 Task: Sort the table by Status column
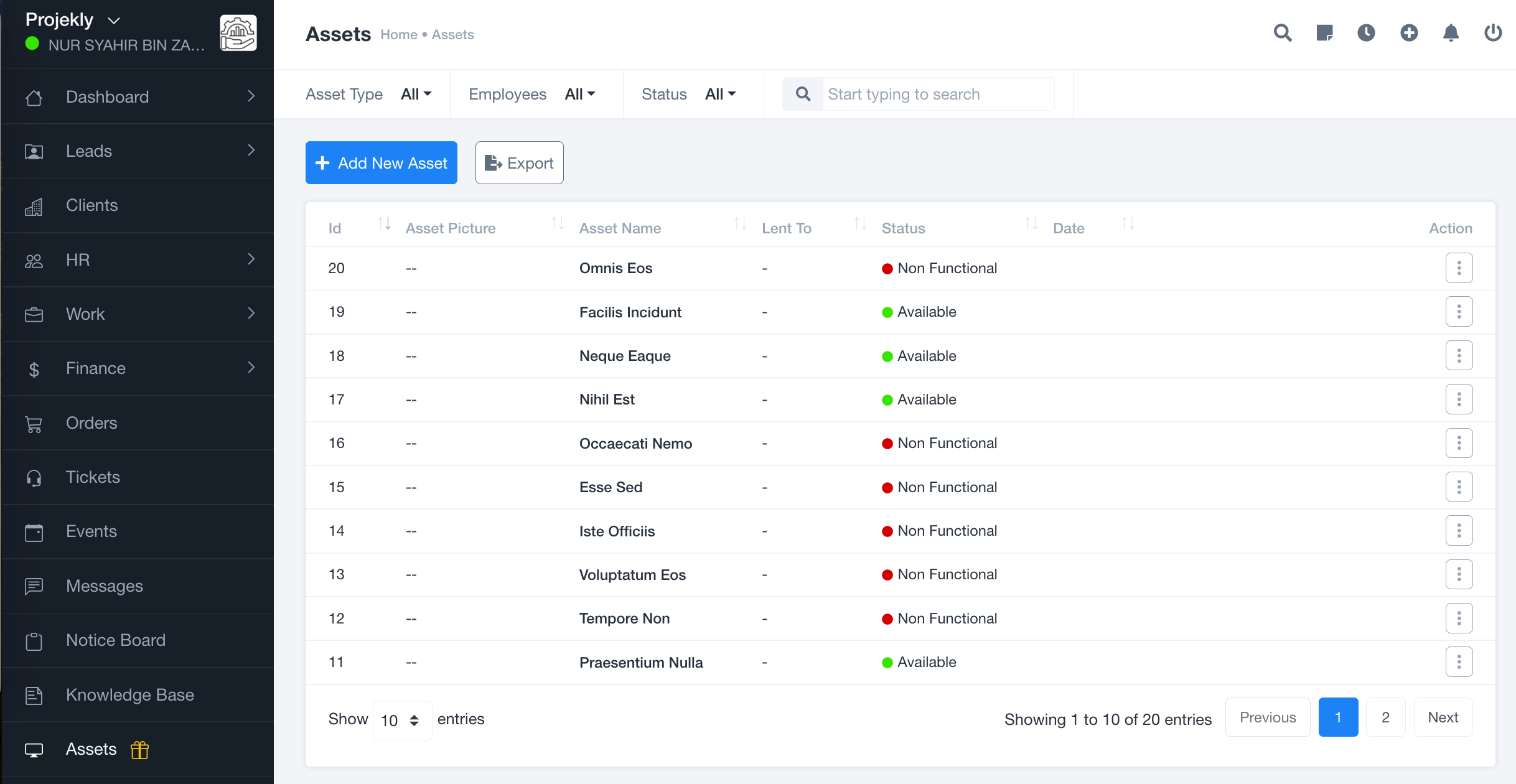[x=1031, y=223]
